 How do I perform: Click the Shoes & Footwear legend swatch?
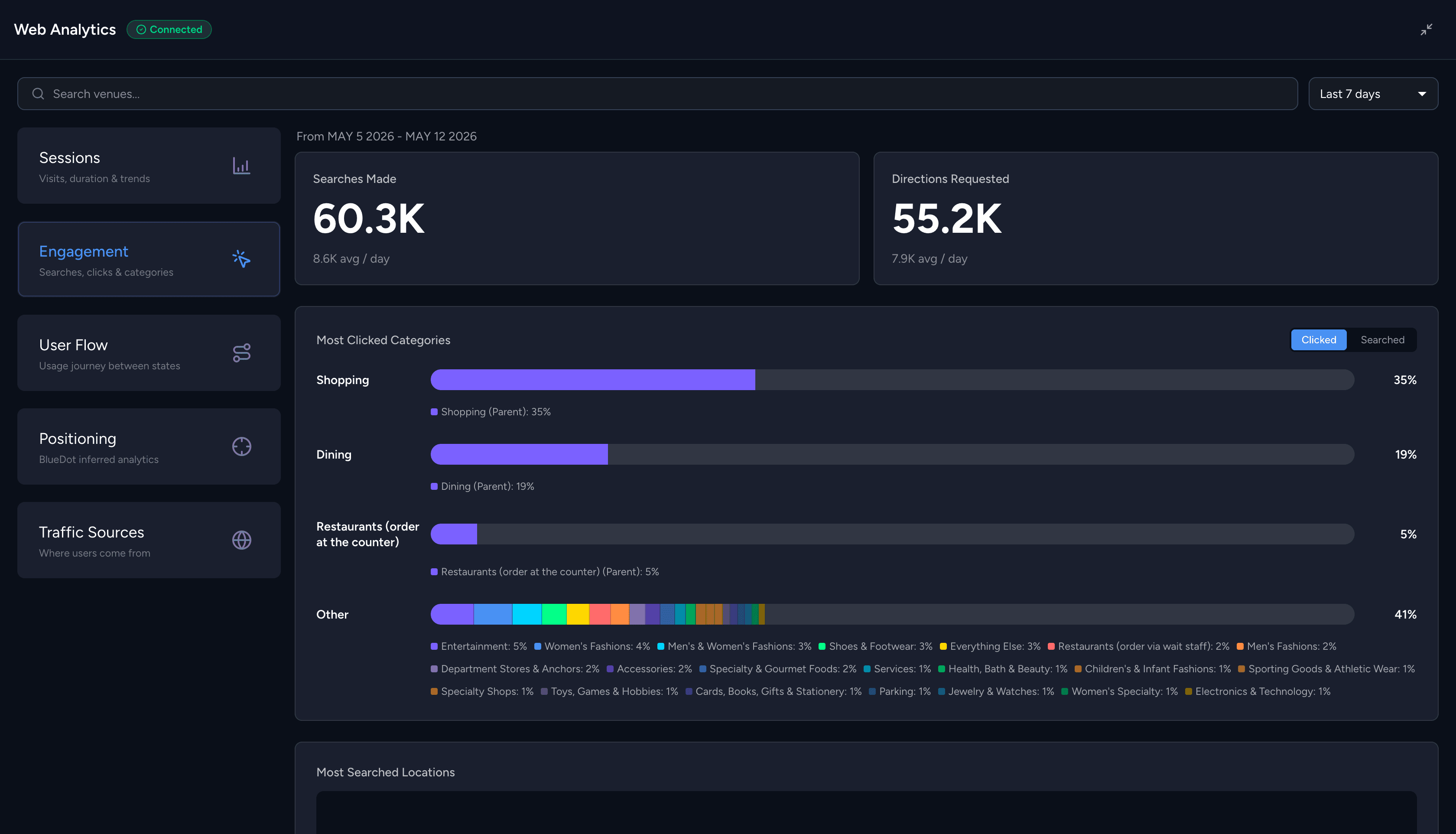[x=822, y=646]
